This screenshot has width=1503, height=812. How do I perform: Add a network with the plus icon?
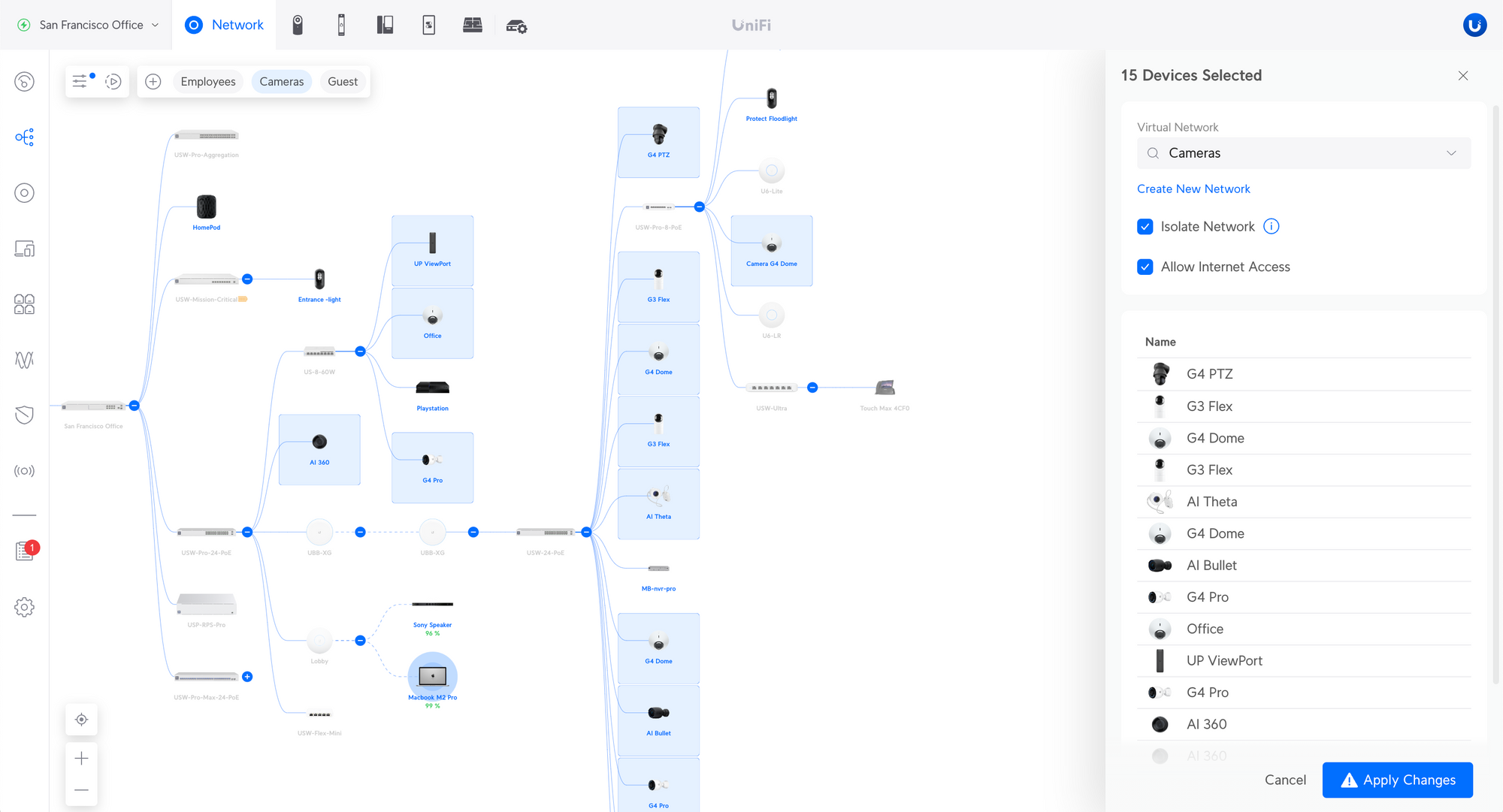point(153,81)
